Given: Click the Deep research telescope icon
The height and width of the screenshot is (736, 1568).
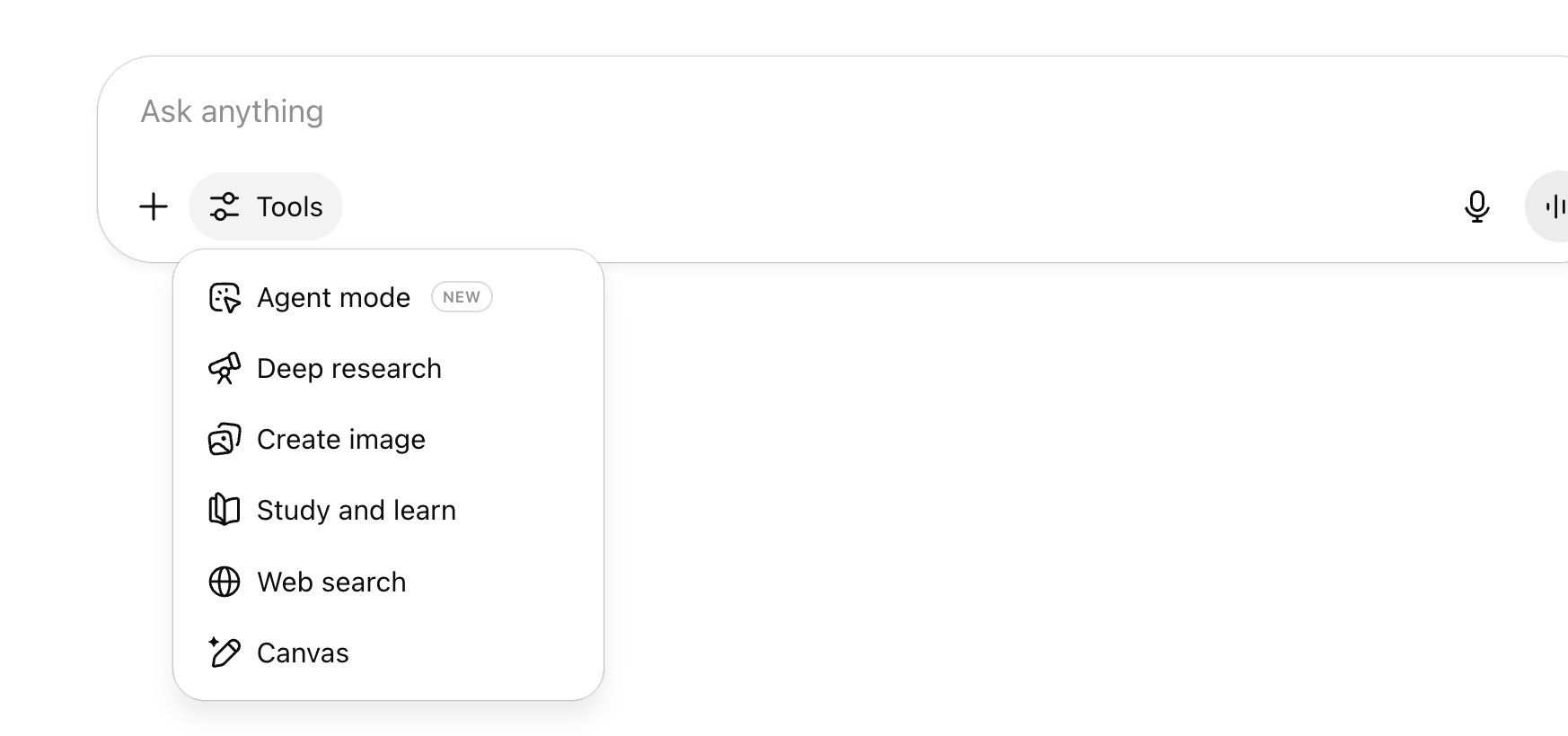Looking at the screenshot, I should 225,369.
